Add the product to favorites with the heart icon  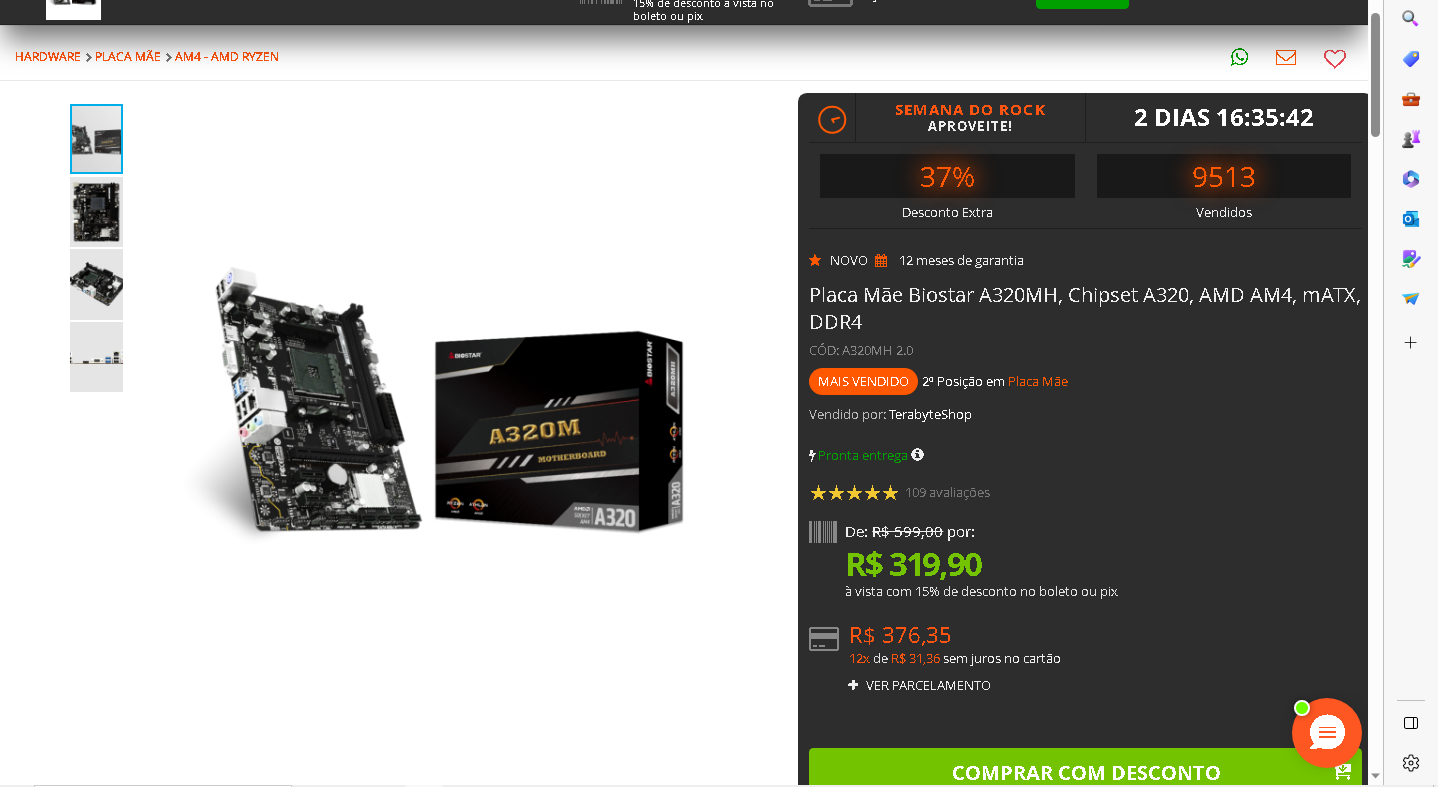coord(1335,59)
